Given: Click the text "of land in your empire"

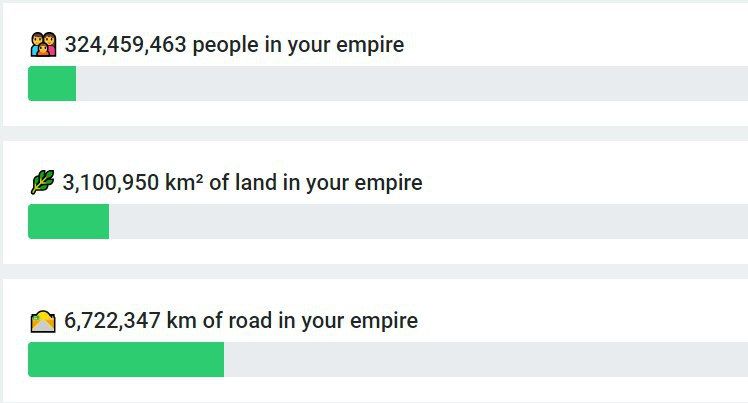Looking at the screenshot, I should [316, 183].
